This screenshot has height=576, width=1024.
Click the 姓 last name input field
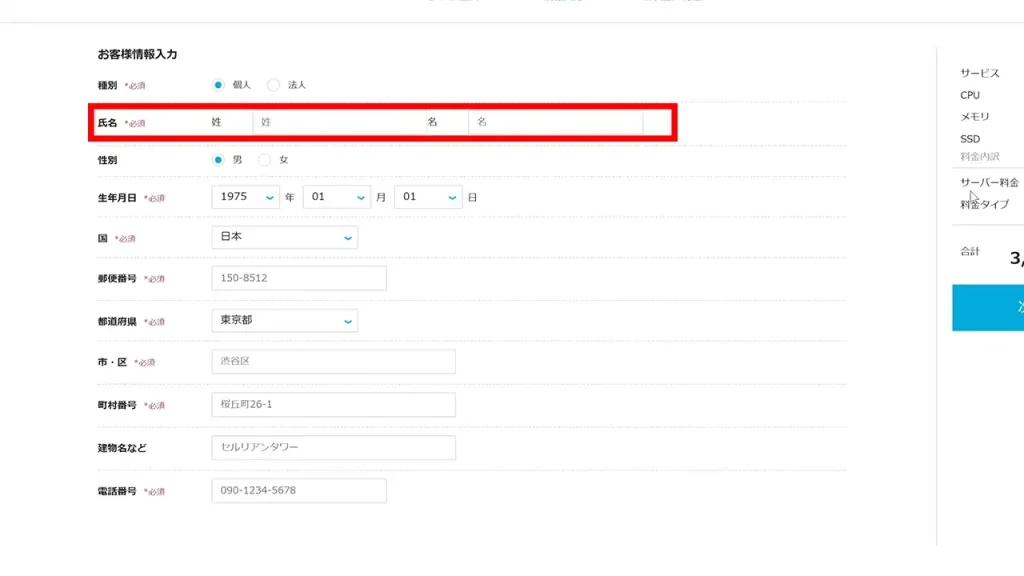pos(340,122)
